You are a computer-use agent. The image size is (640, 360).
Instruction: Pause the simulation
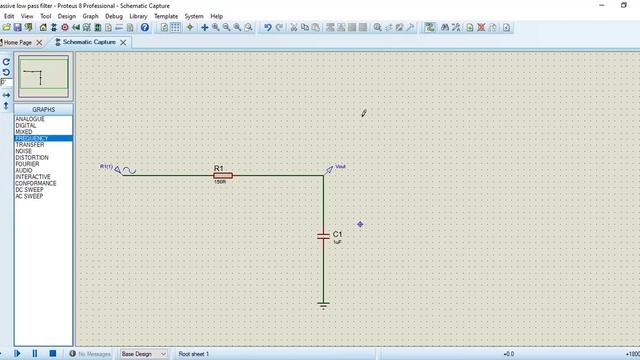tap(35, 353)
